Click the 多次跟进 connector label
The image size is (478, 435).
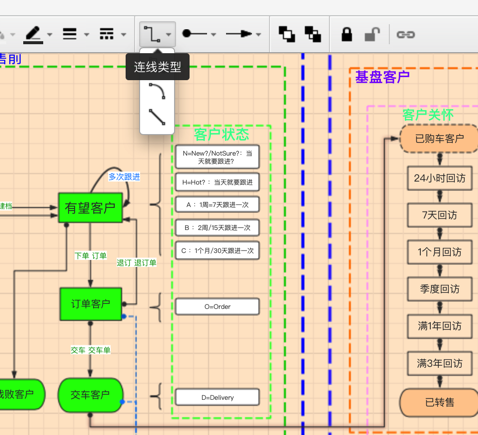tap(124, 177)
